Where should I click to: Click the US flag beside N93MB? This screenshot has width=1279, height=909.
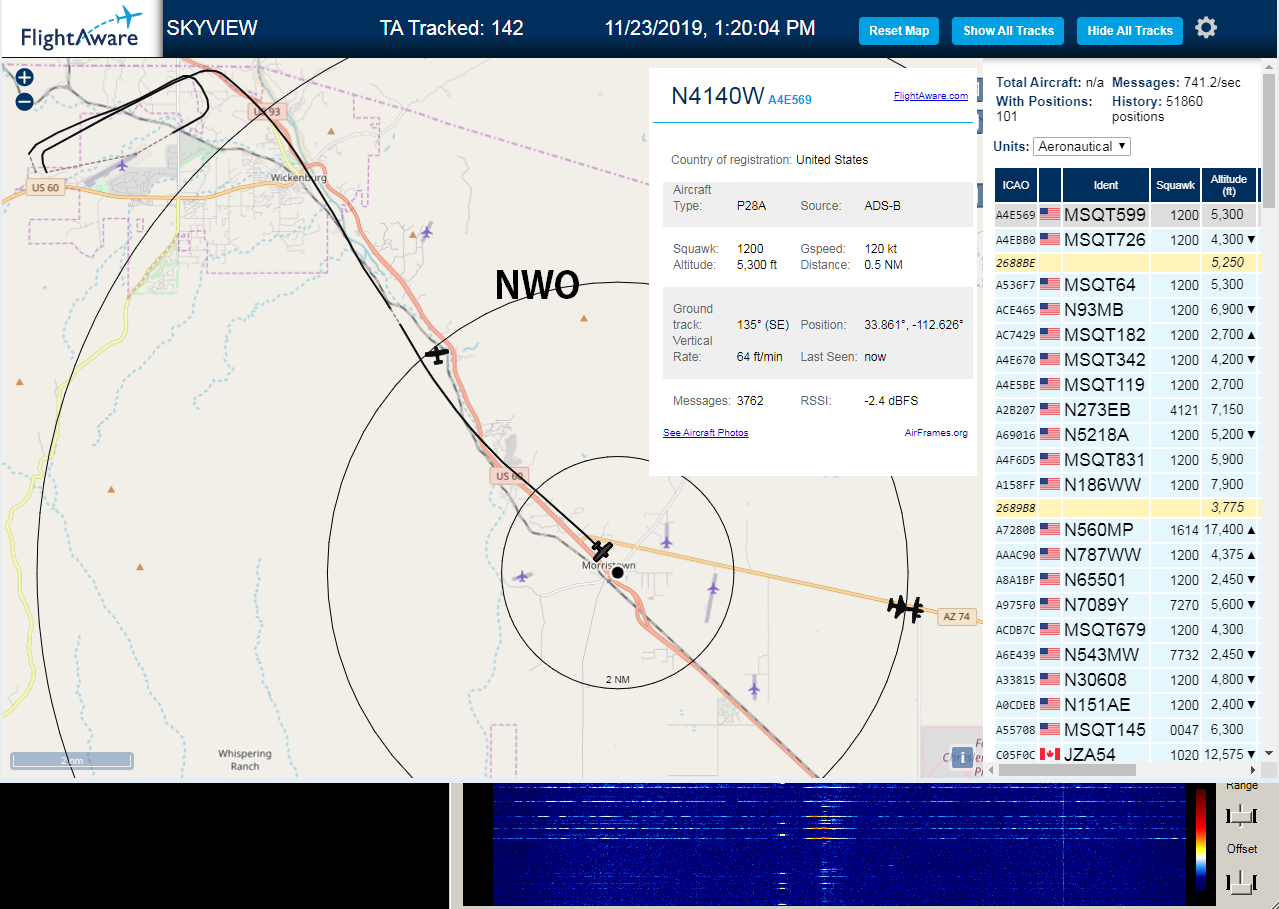click(x=1050, y=309)
